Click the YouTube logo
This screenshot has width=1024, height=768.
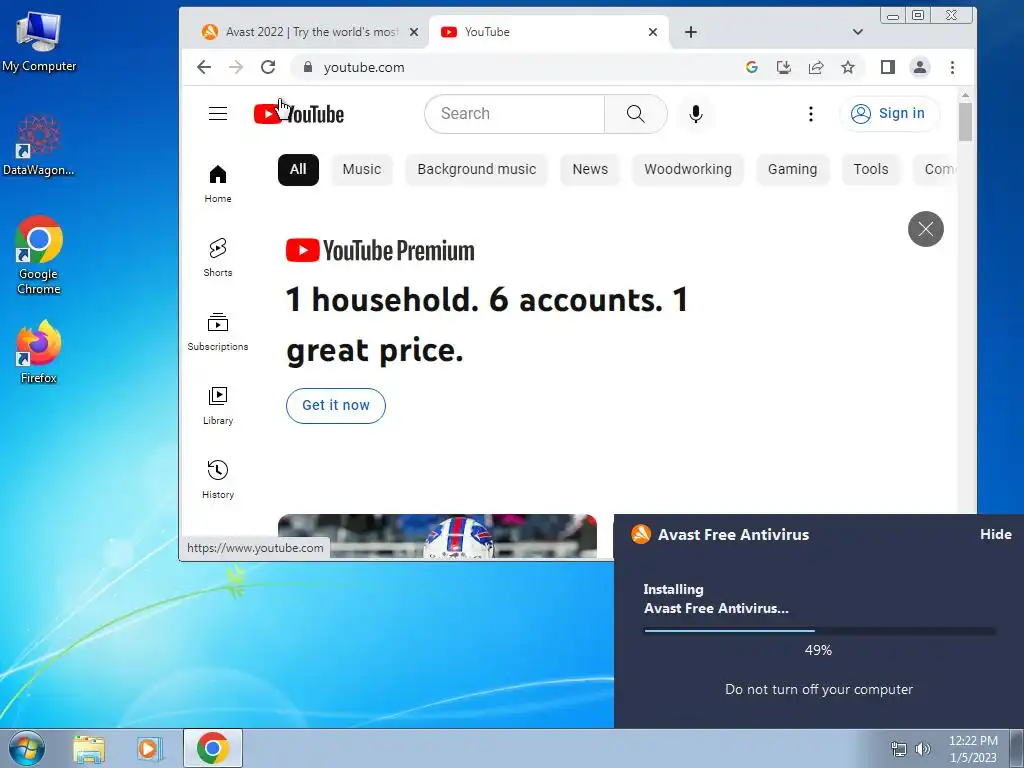(x=298, y=114)
